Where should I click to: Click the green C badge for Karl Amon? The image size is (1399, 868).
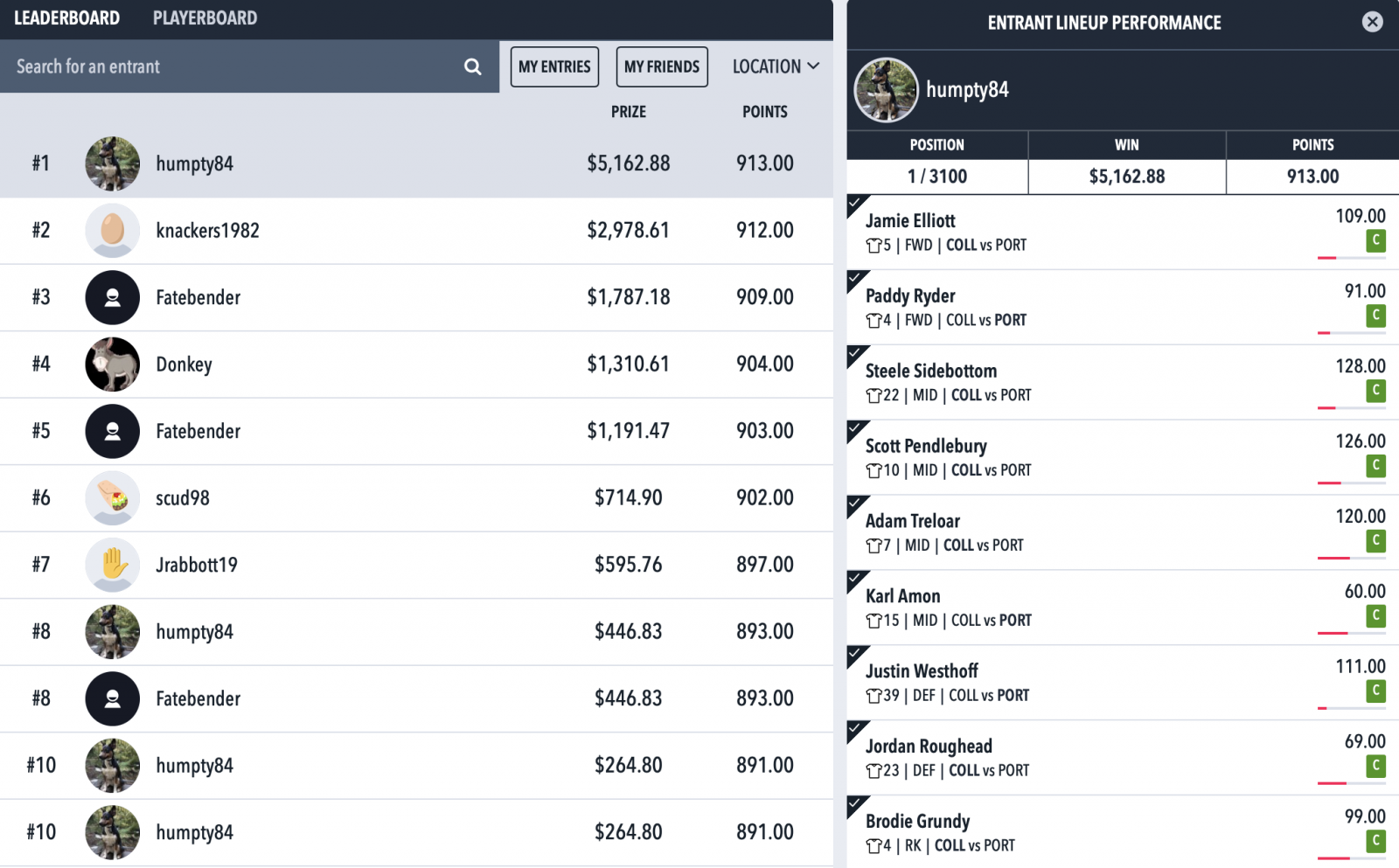(x=1375, y=616)
